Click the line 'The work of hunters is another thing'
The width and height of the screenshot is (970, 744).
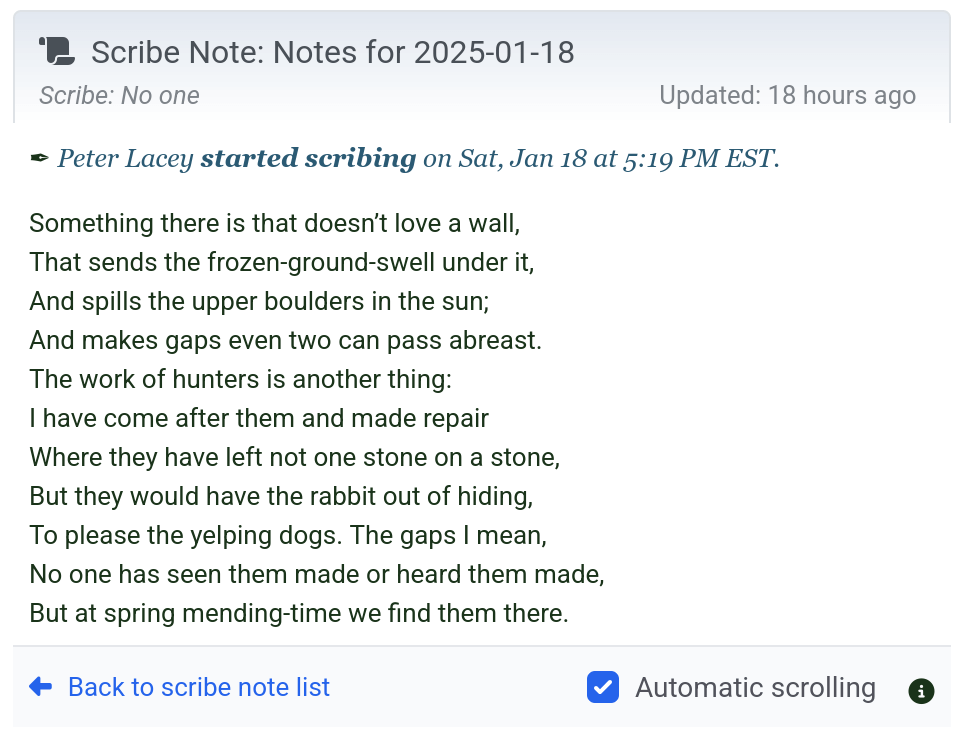point(241,379)
